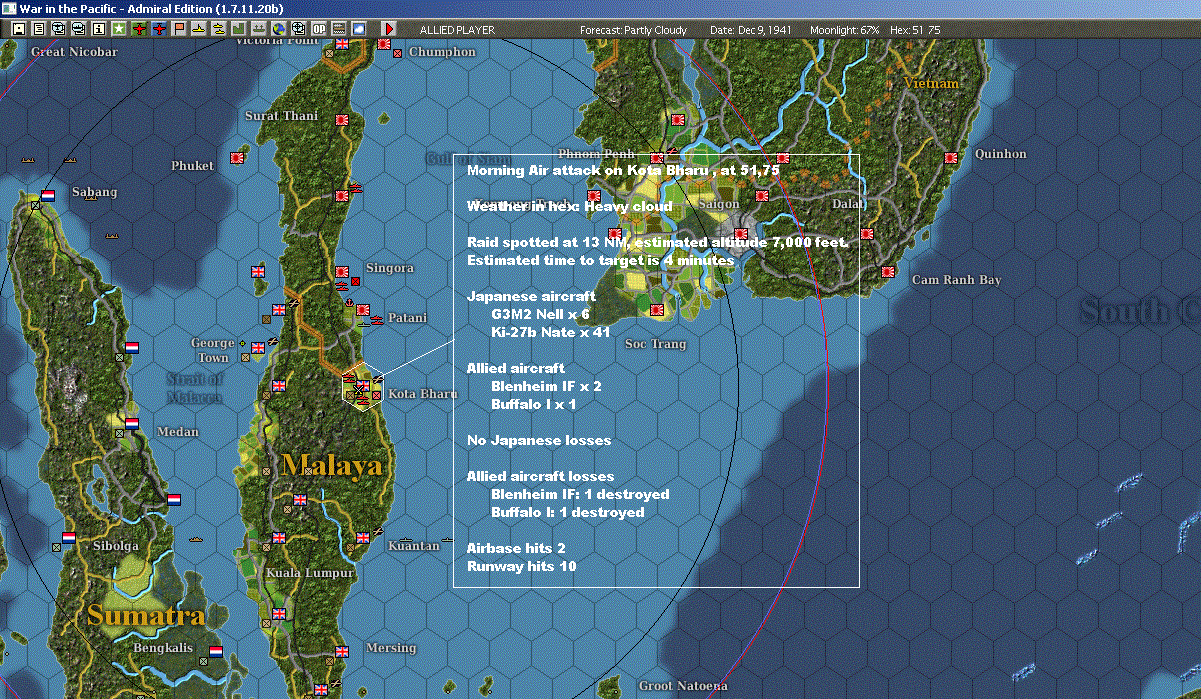
Task: Select the Japanese base flag at Patani
Action: point(364,310)
